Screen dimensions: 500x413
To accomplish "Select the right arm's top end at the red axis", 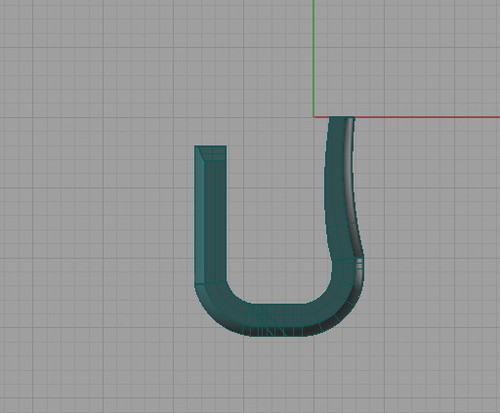I will [x=342, y=119].
